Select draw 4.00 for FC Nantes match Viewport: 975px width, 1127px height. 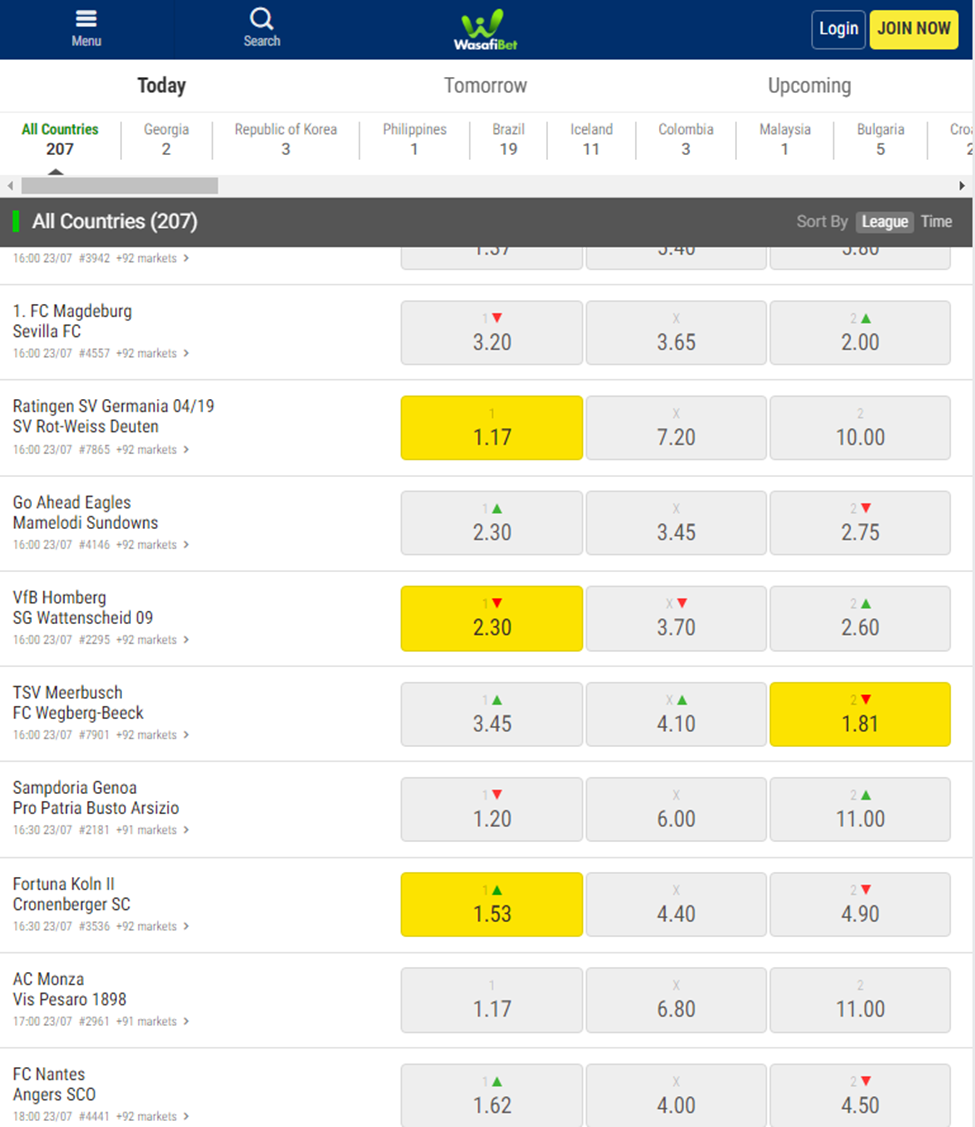[x=676, y=1095]
